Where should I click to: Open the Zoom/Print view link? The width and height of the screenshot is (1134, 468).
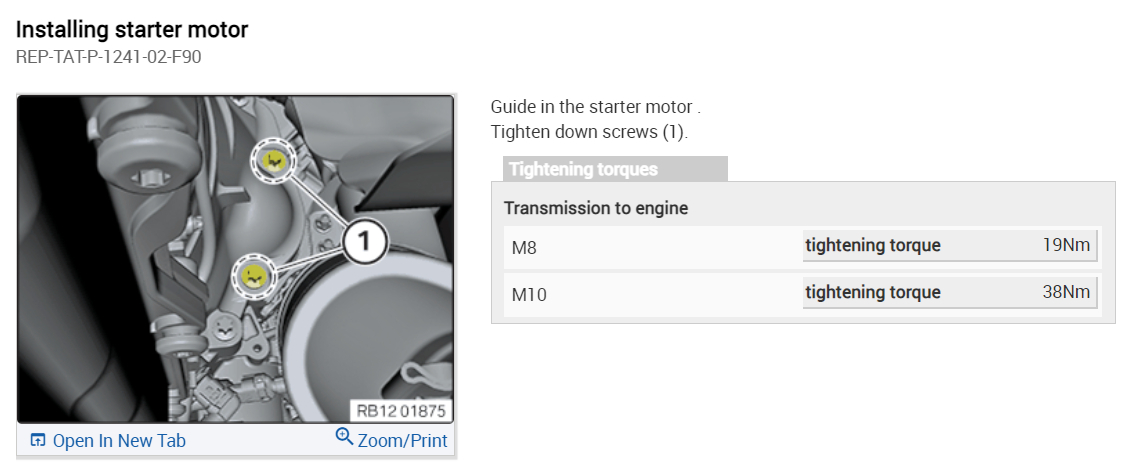[x=403, y=440]
